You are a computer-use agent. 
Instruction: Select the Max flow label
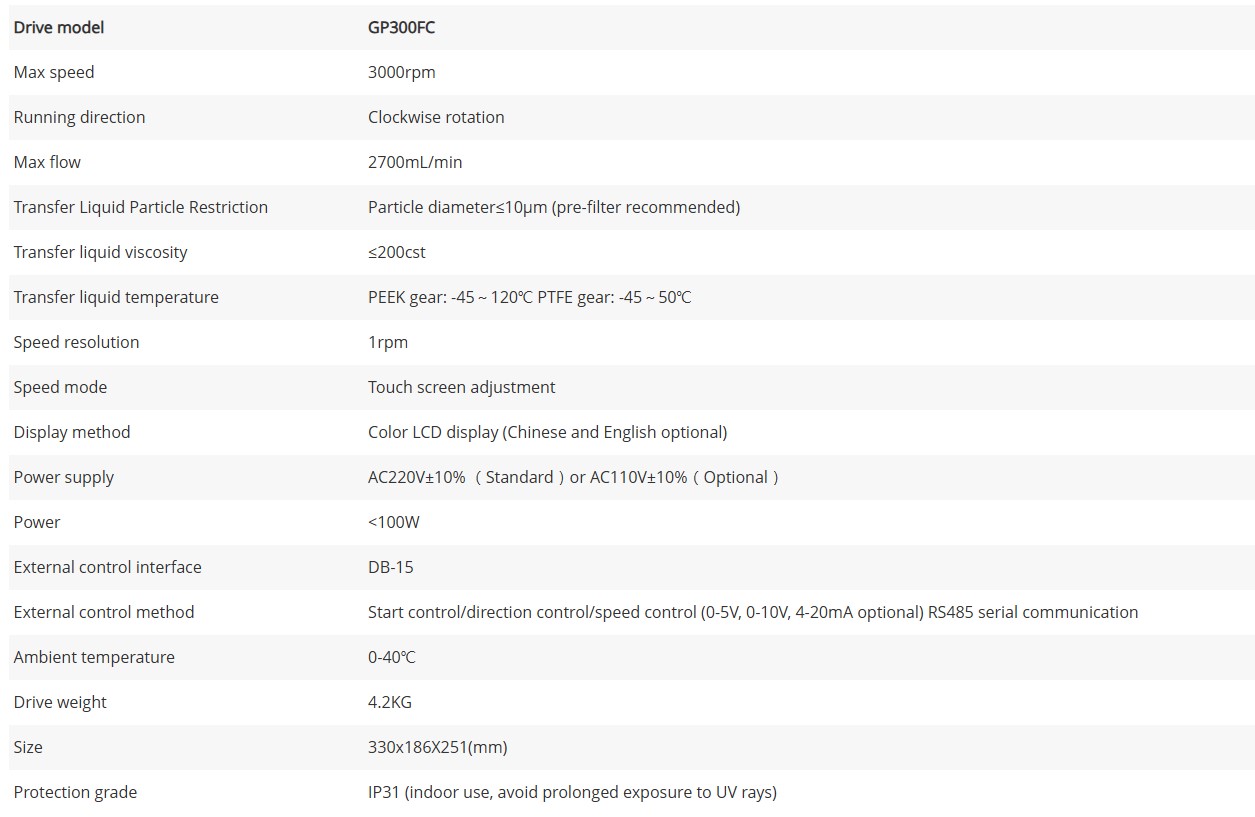pyautogui.click(x=47, y=162)
